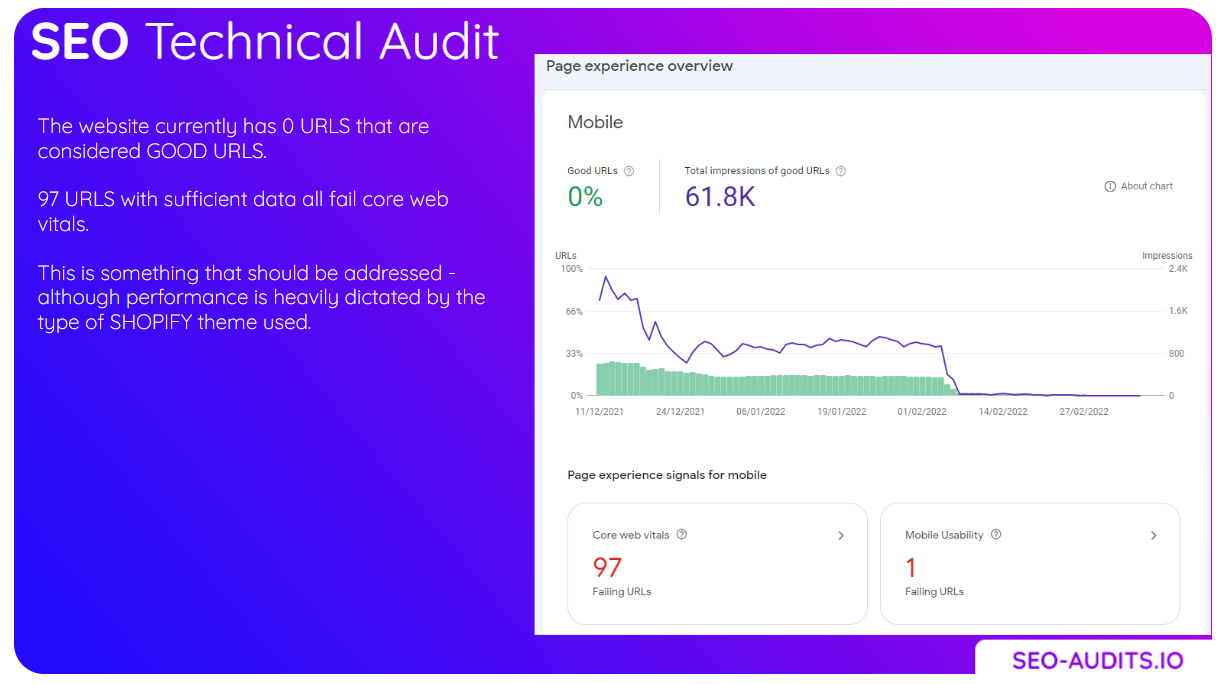Viewport: 1225px width, 684px height.
Task: Click the Page experience signals for mobile heading
Action: (x=667, y=475)
